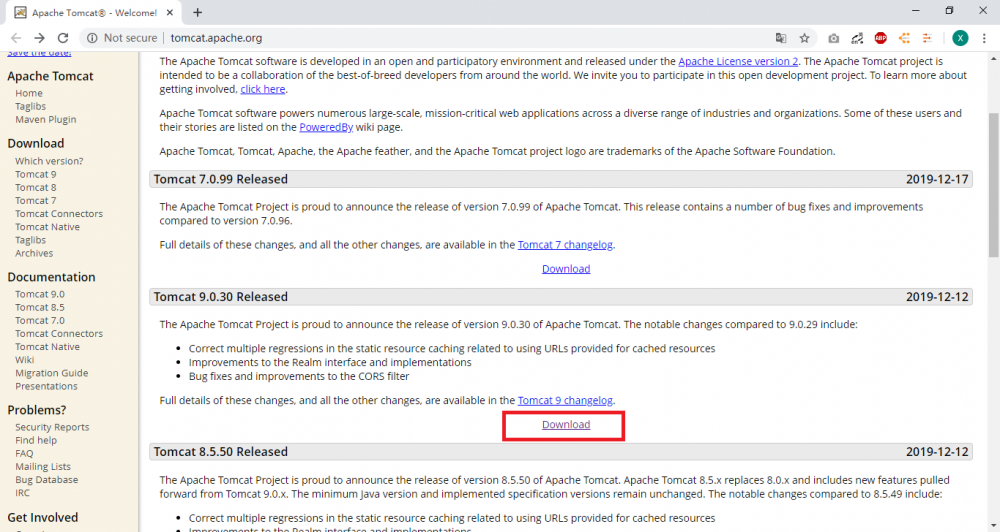Open the Presentations sidebar link

click(46, 387)
